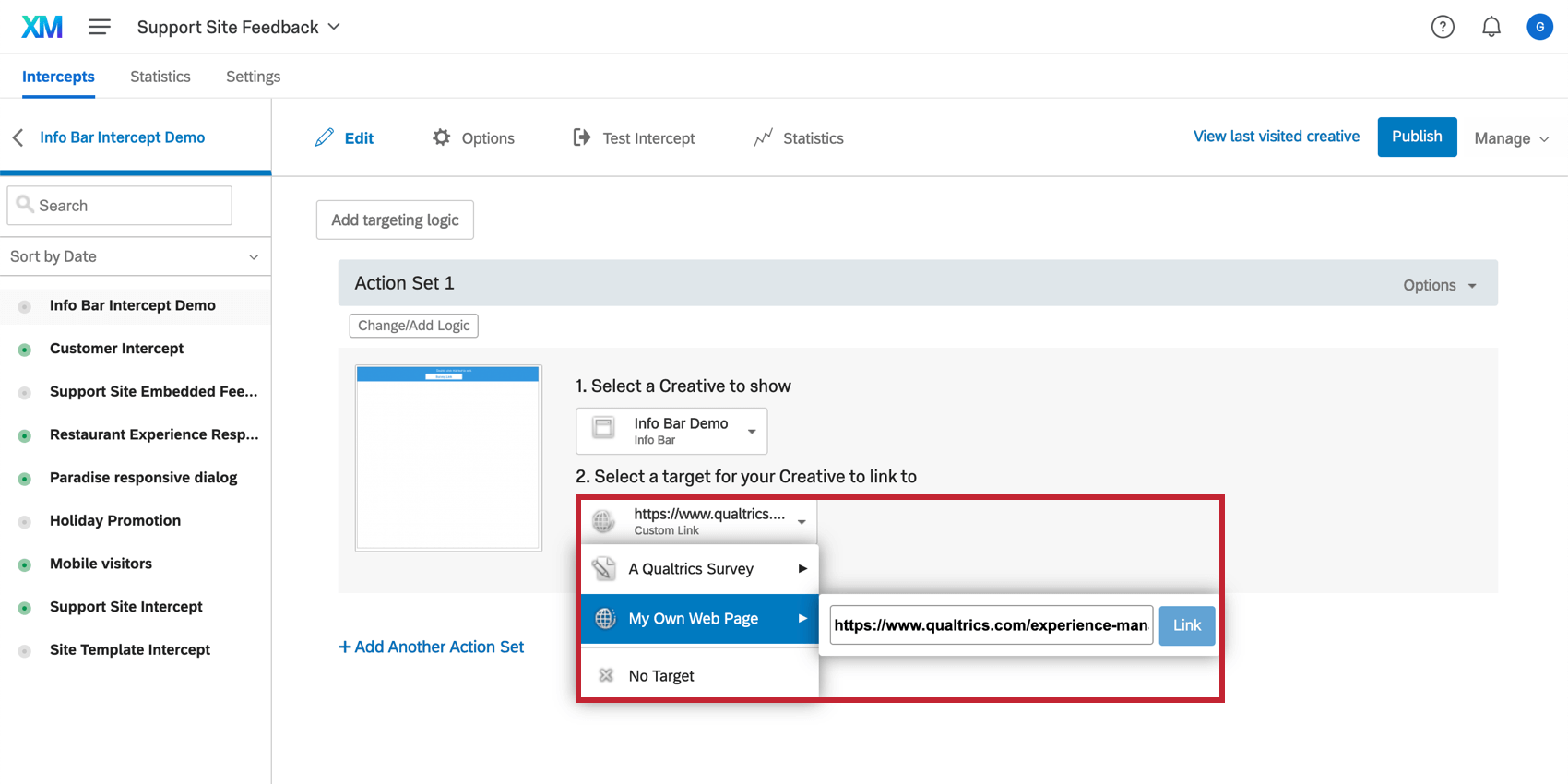
Task: Click the status dot beside Customer Intercept
Action: click(25, 350)
